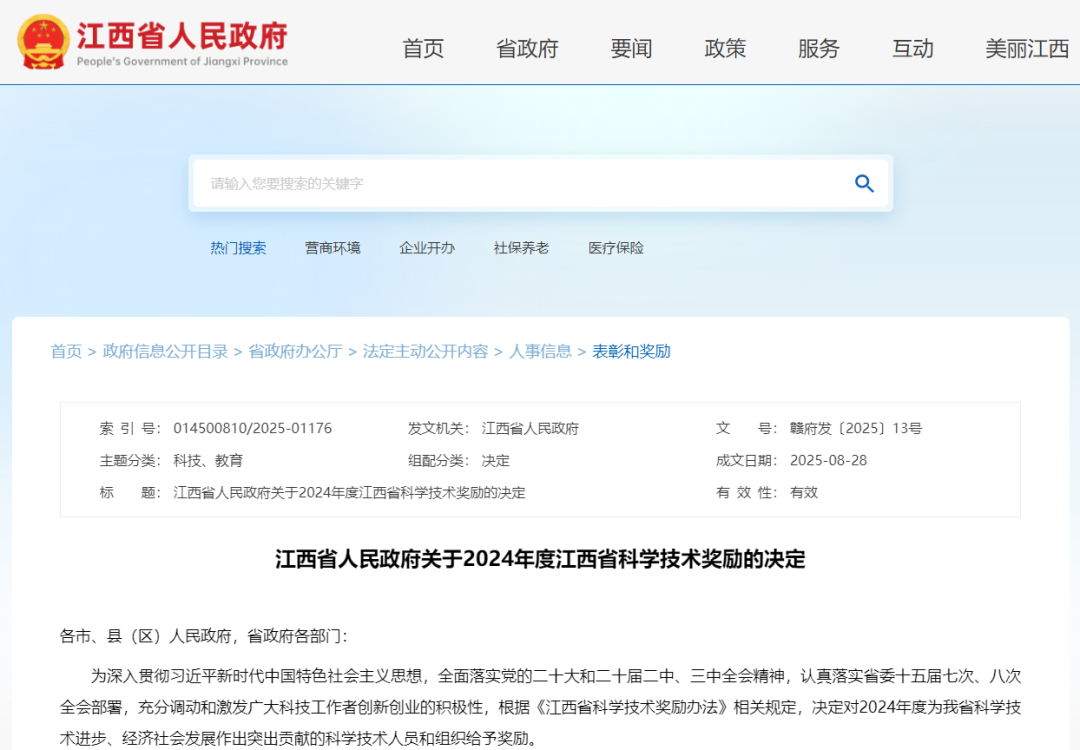This screenshot has height=750, width=1080.
Task: Select the 社保养老 hot search link
Action: tap(521, 248)
